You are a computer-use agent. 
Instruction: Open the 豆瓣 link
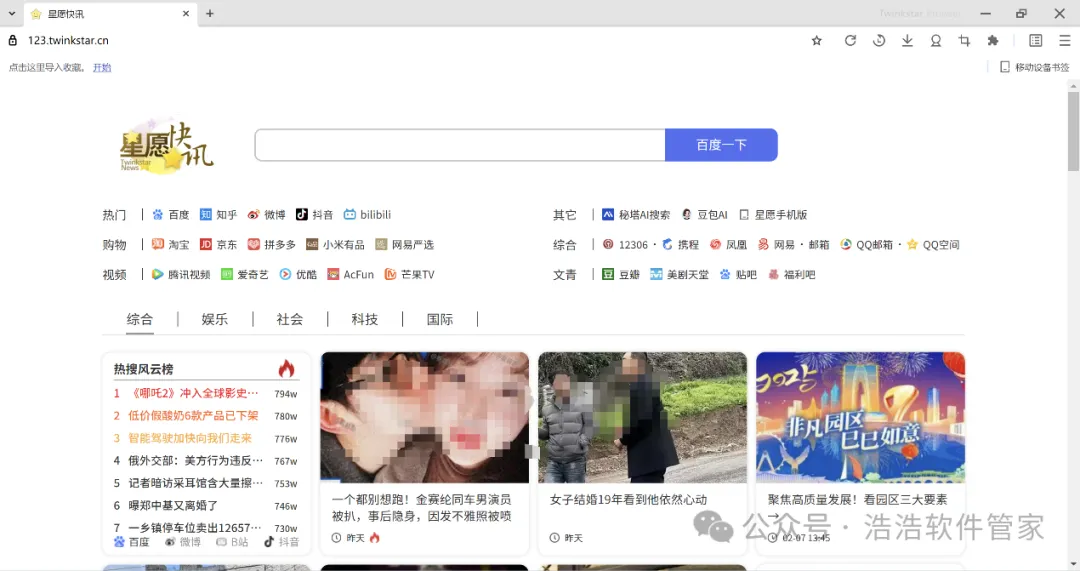click(621, 274)
